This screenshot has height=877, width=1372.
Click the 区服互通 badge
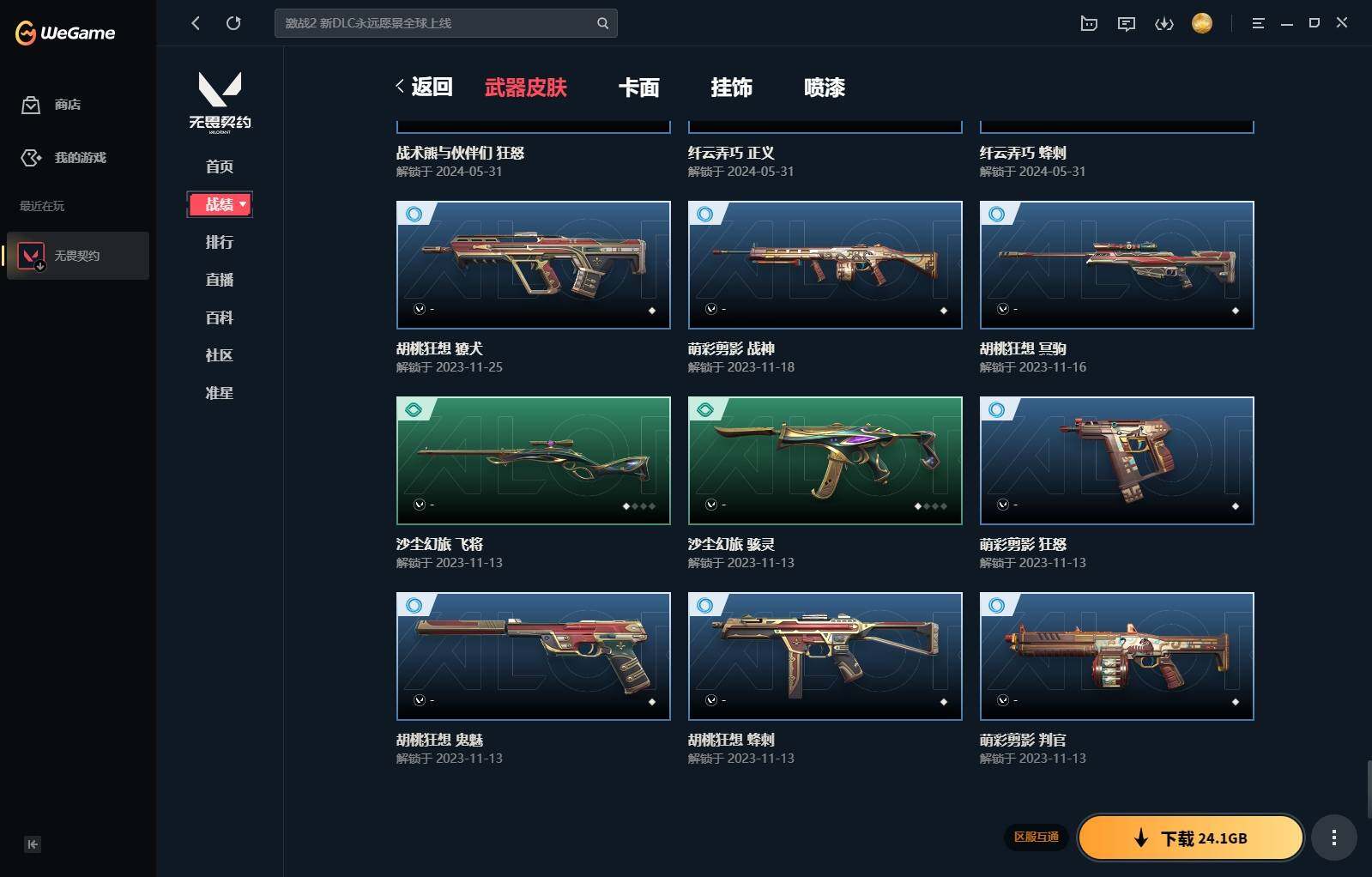1037,838
